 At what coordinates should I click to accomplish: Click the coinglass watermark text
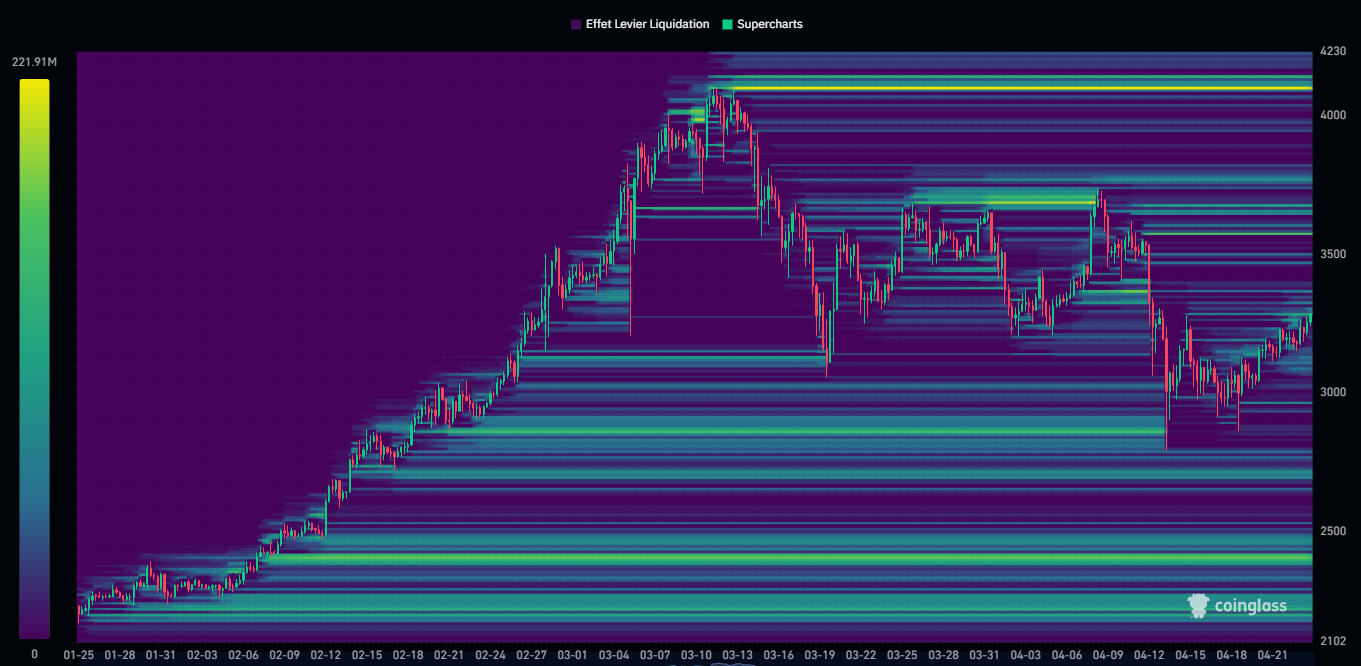tap(1250, 605)
